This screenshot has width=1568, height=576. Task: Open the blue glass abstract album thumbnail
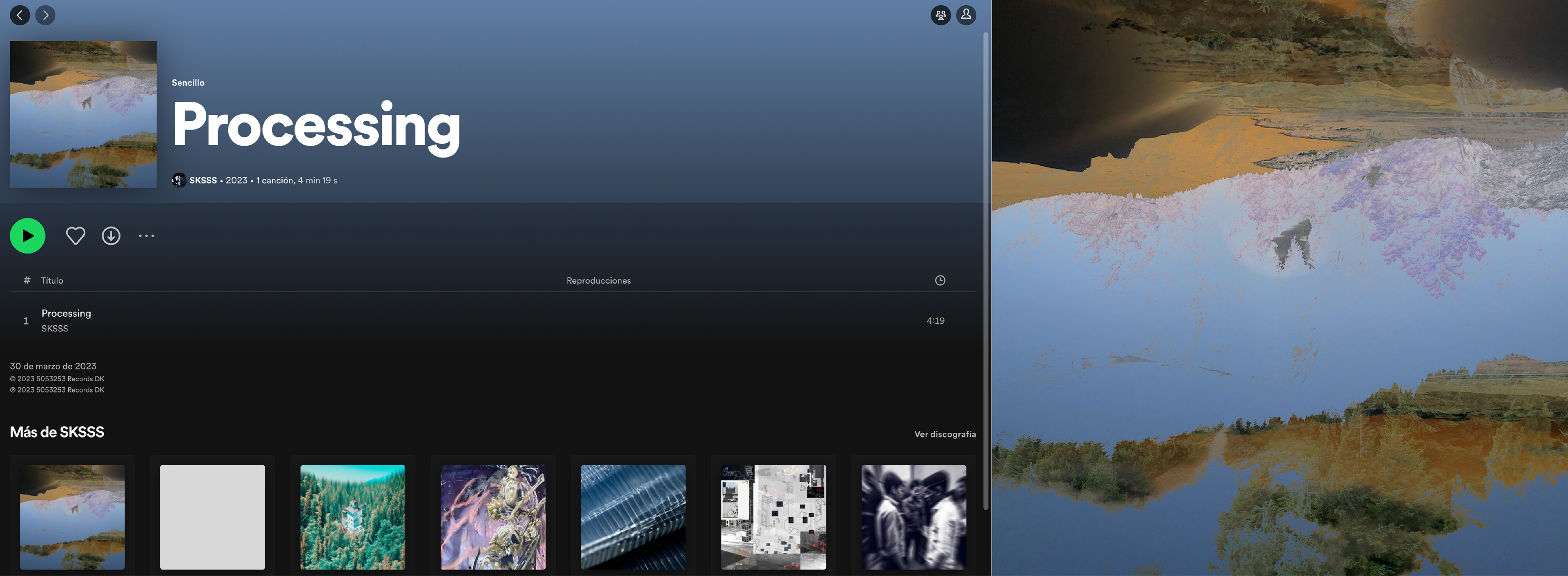pos(633,518)
